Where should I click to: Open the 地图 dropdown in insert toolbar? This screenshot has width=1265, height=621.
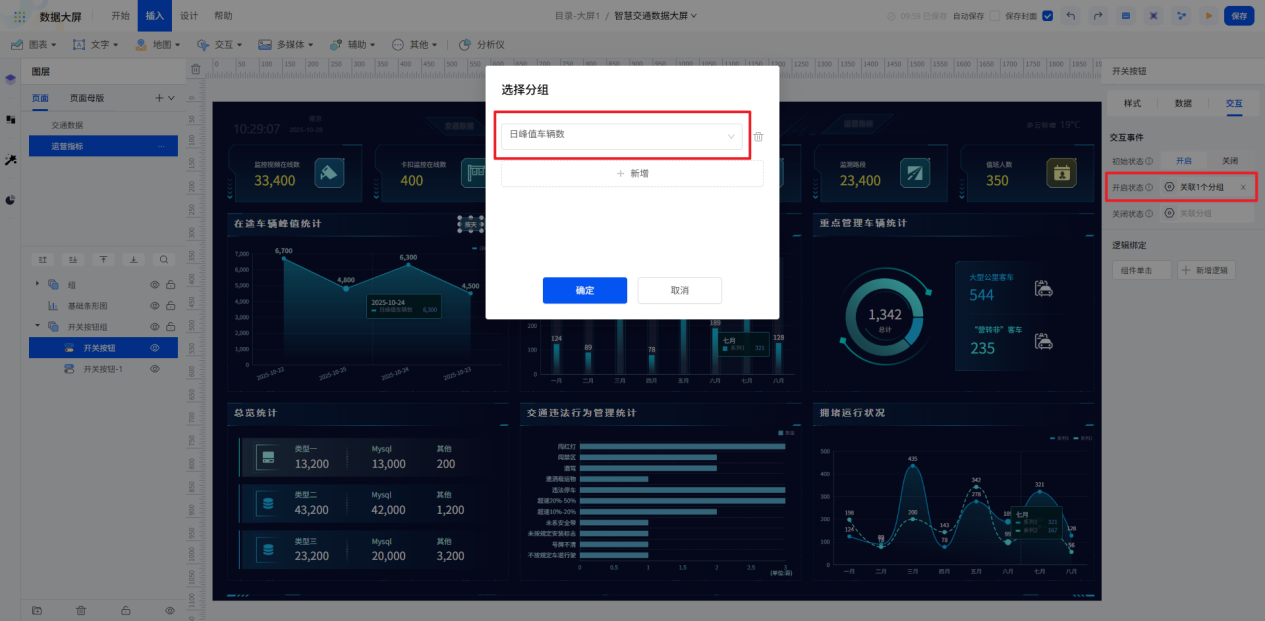click(157, 44)
